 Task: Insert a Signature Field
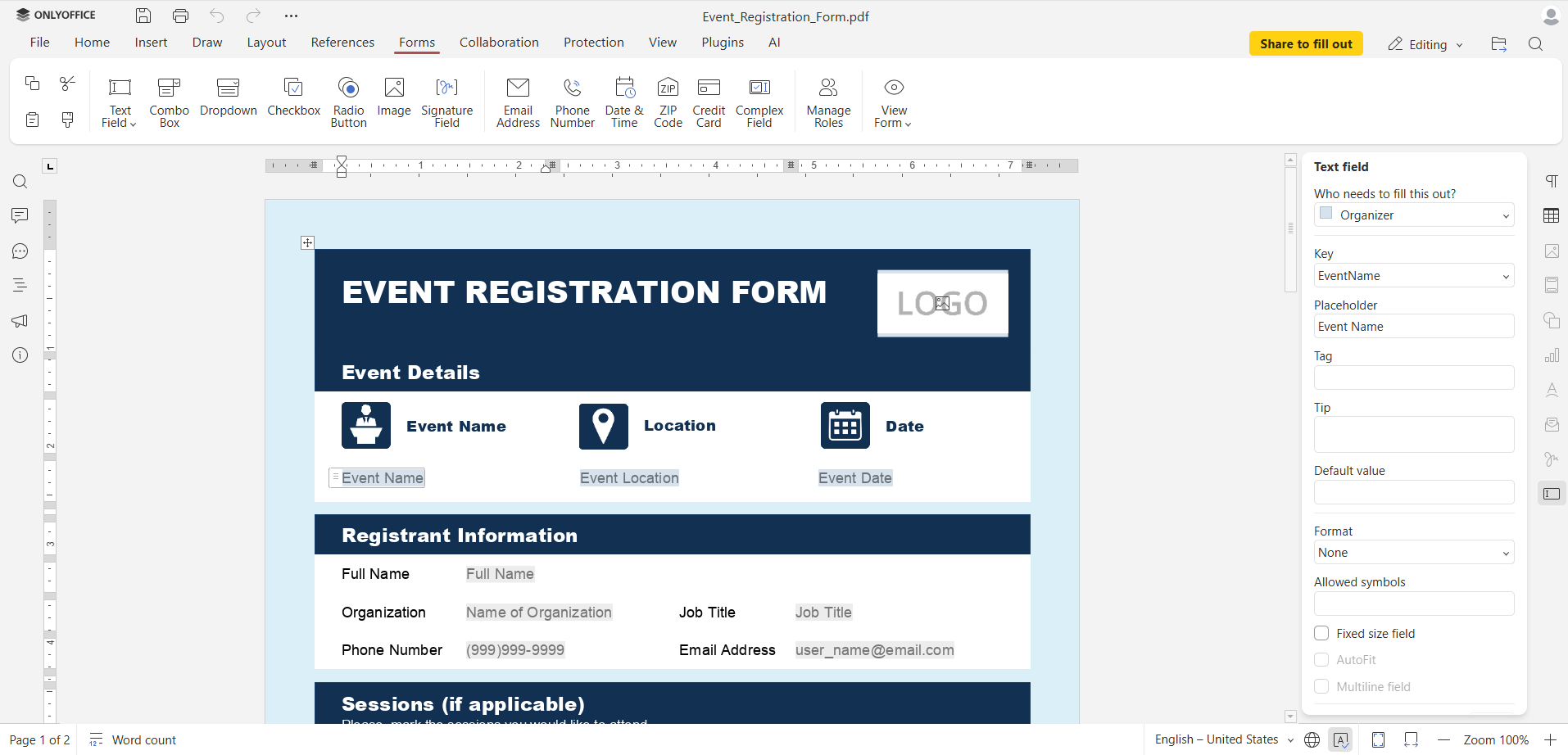(x=446, y=102)
